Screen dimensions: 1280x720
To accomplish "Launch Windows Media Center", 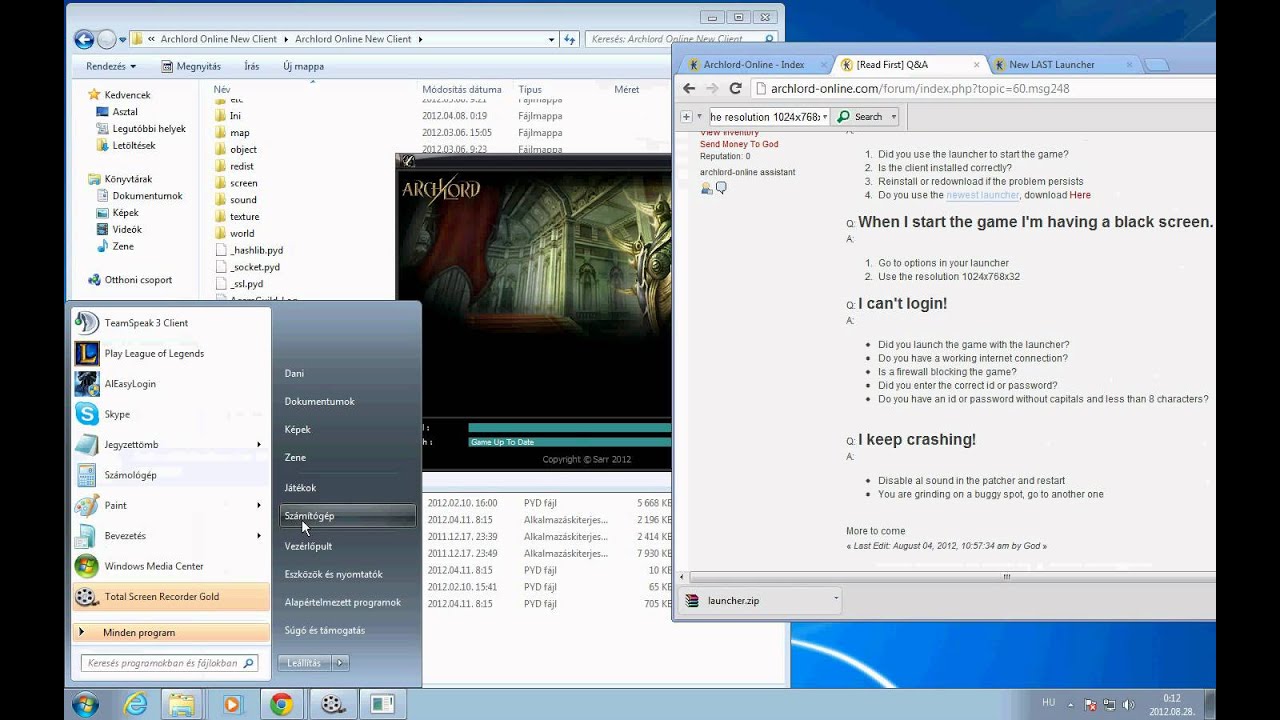I will click(154, 566).
